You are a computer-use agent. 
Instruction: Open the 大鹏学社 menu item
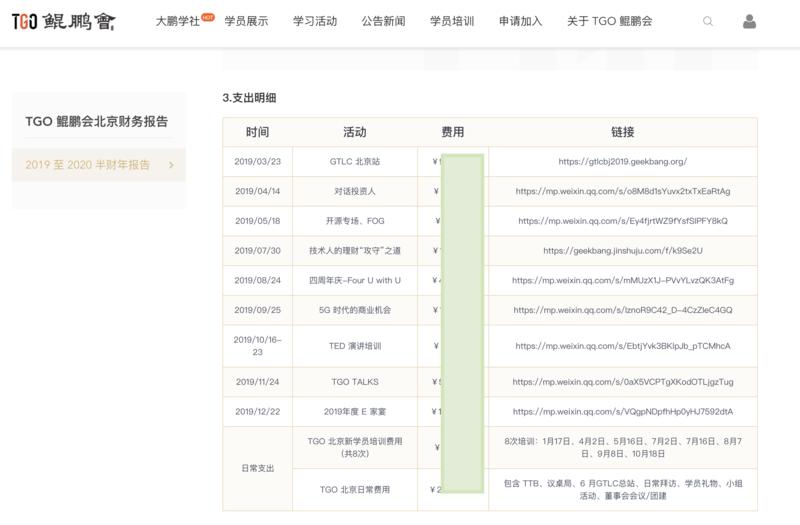tap(178, 21)
